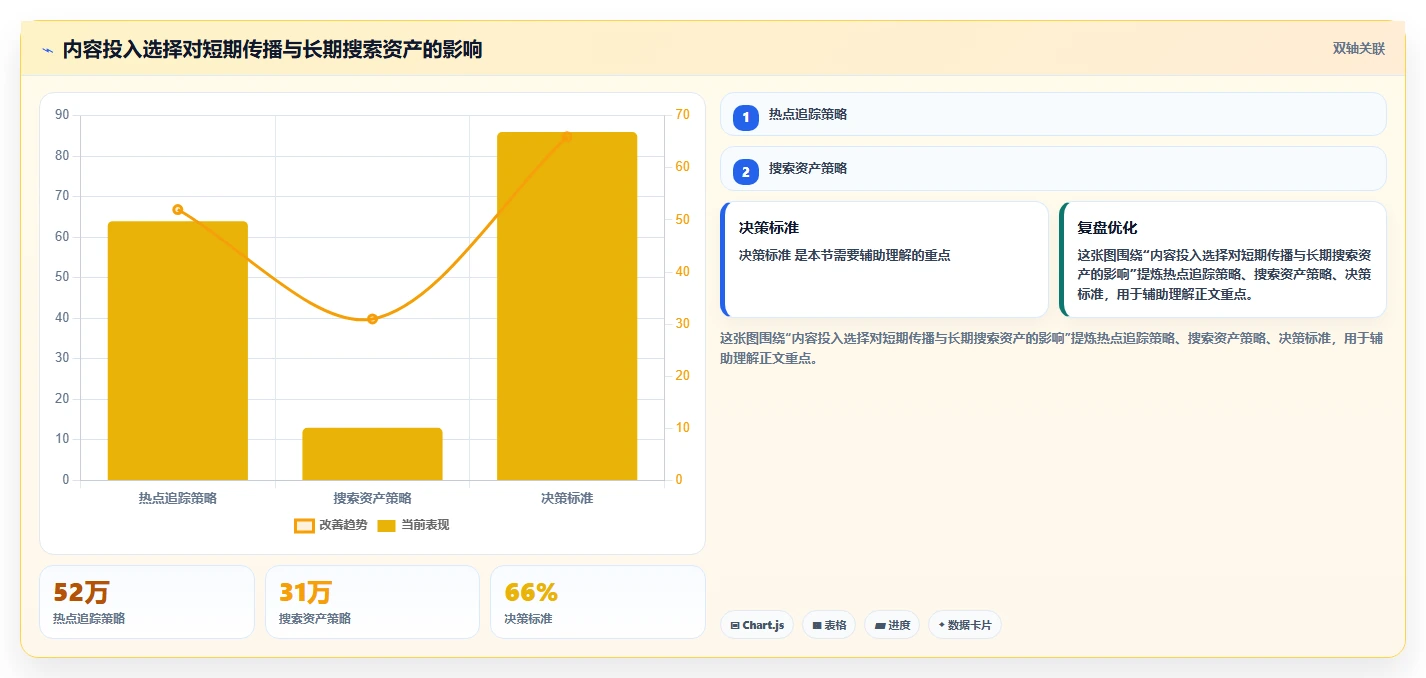Click the main title 内容投入选择对短期传播与长期搜索资产的影响

tap(272, 49)
